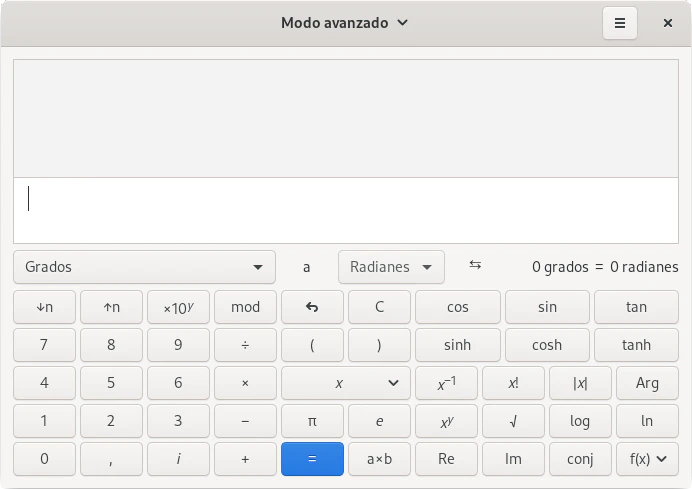Open the hamburger menu
692x489 pixels.
coord(620,23)
